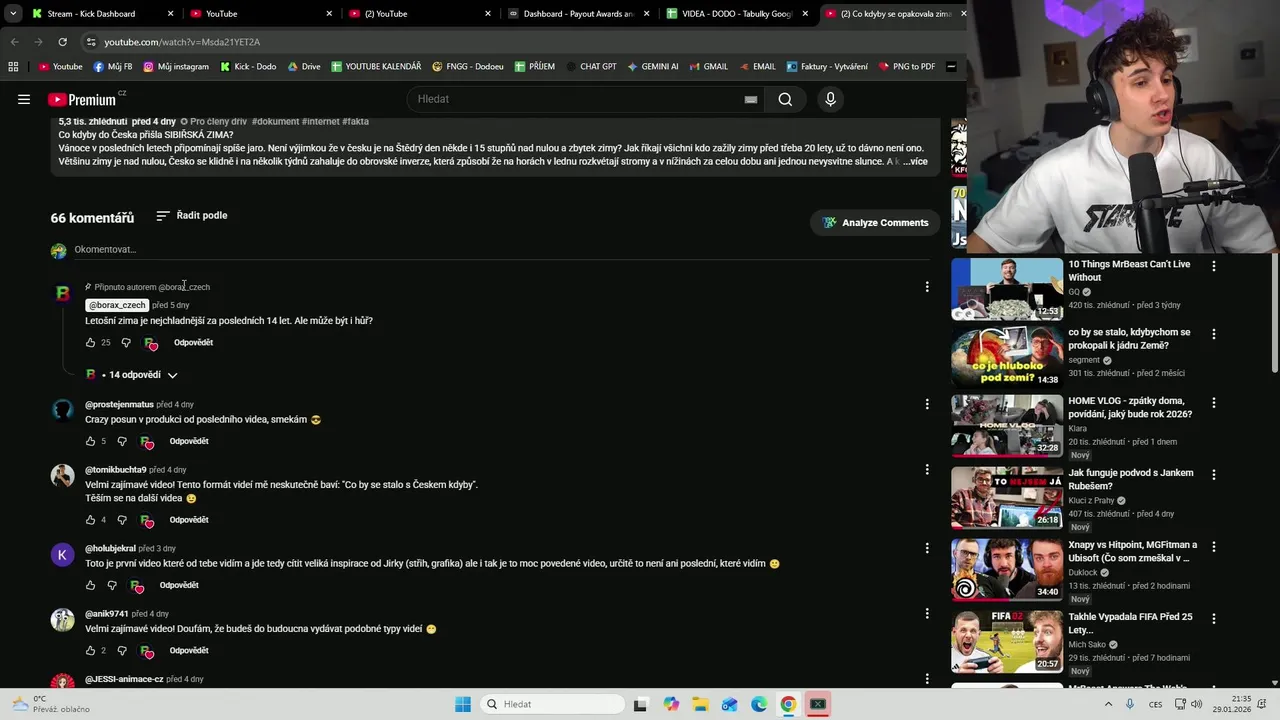This screenshot has height=720, width=1280.
Task: Click the search magnifier button
Action: click(x=785, y=99)
